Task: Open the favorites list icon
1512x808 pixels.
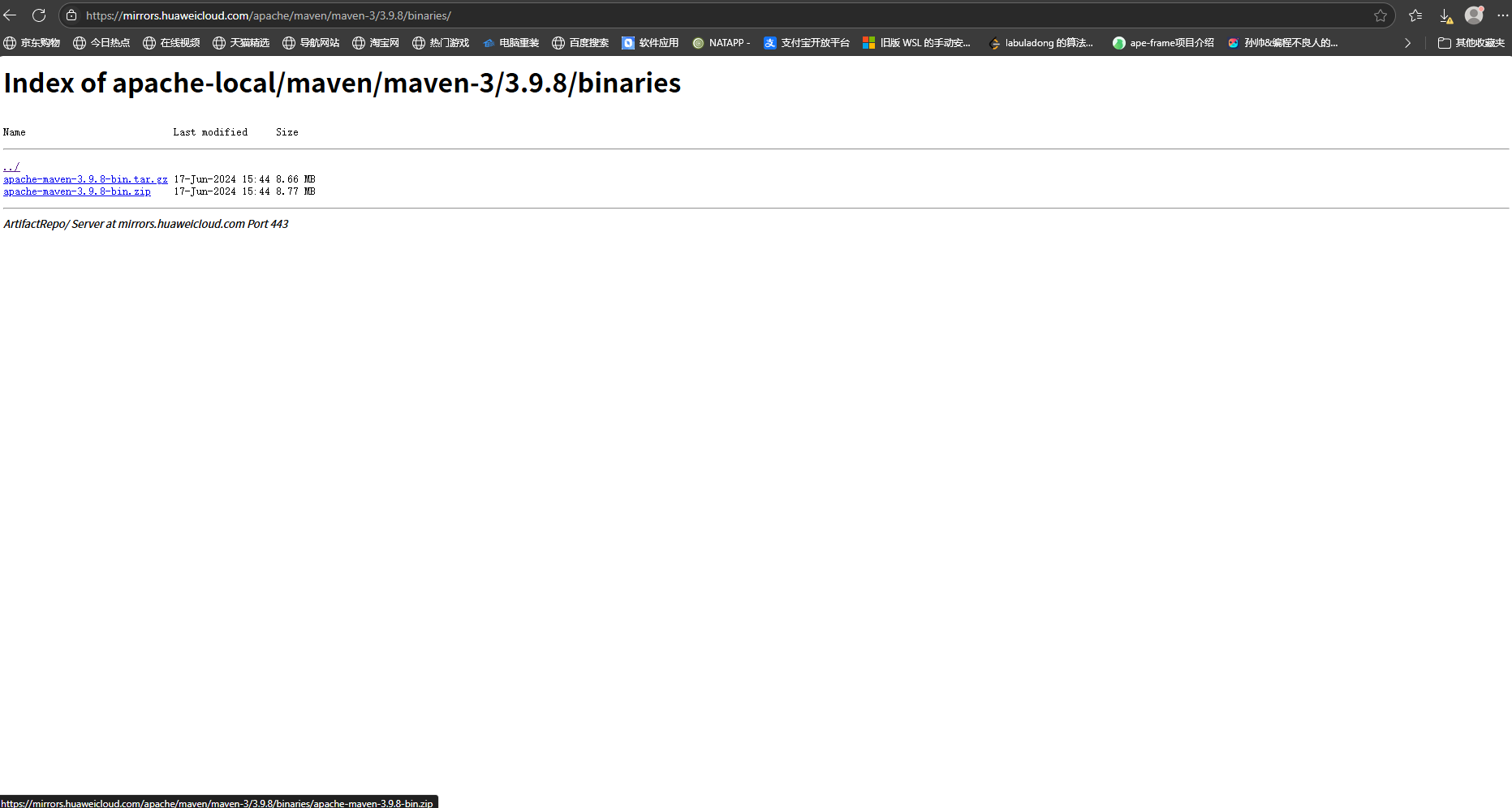Action: (x=1415, y=15)
